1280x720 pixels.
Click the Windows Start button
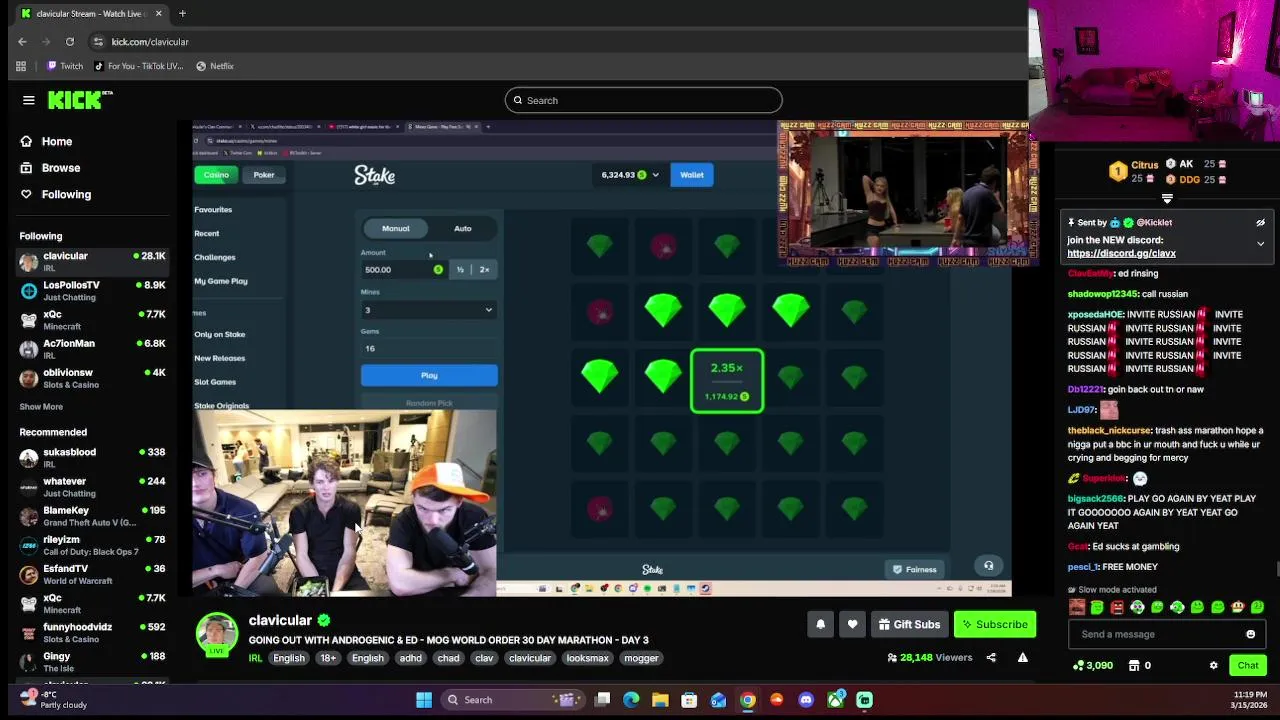pos(424,700)
